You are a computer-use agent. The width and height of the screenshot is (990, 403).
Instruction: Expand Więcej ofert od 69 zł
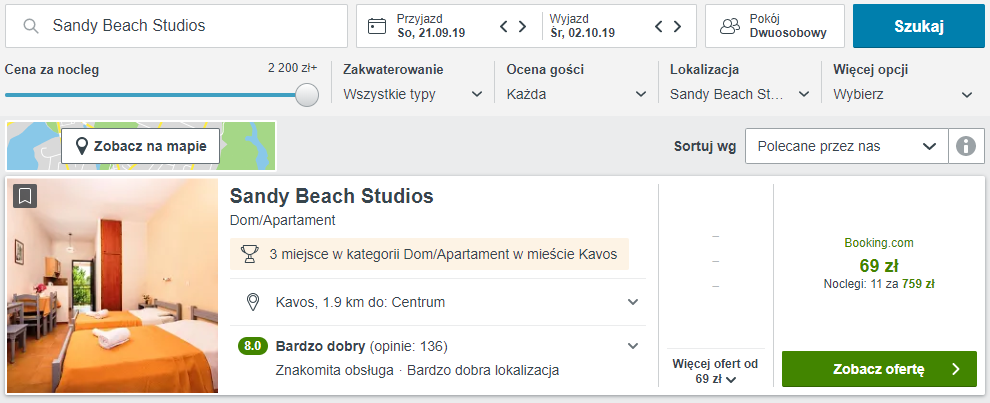point(715,371)
